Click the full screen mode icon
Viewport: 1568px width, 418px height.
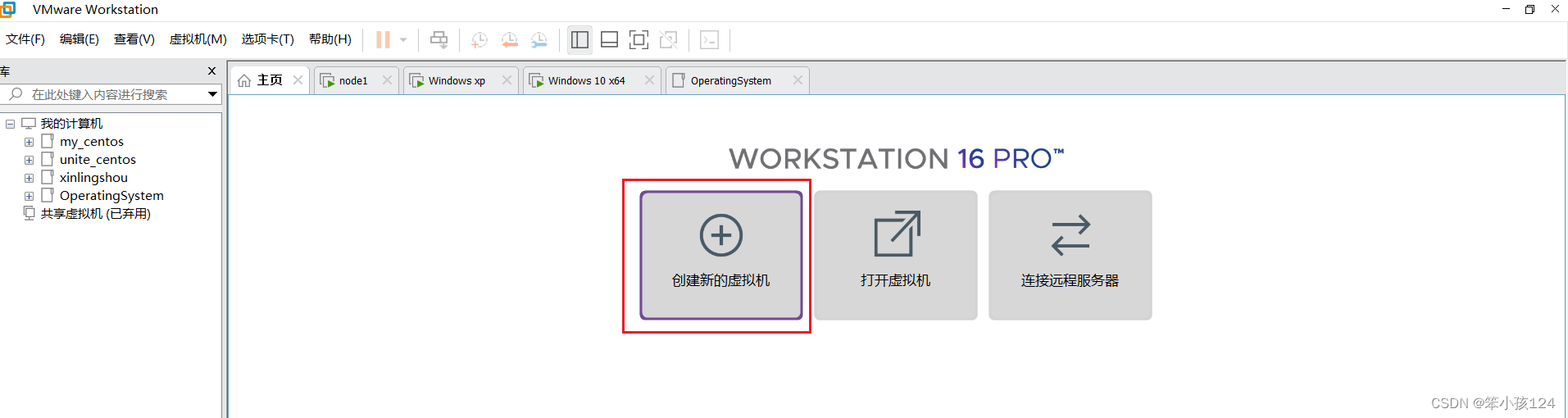point(639,39)
